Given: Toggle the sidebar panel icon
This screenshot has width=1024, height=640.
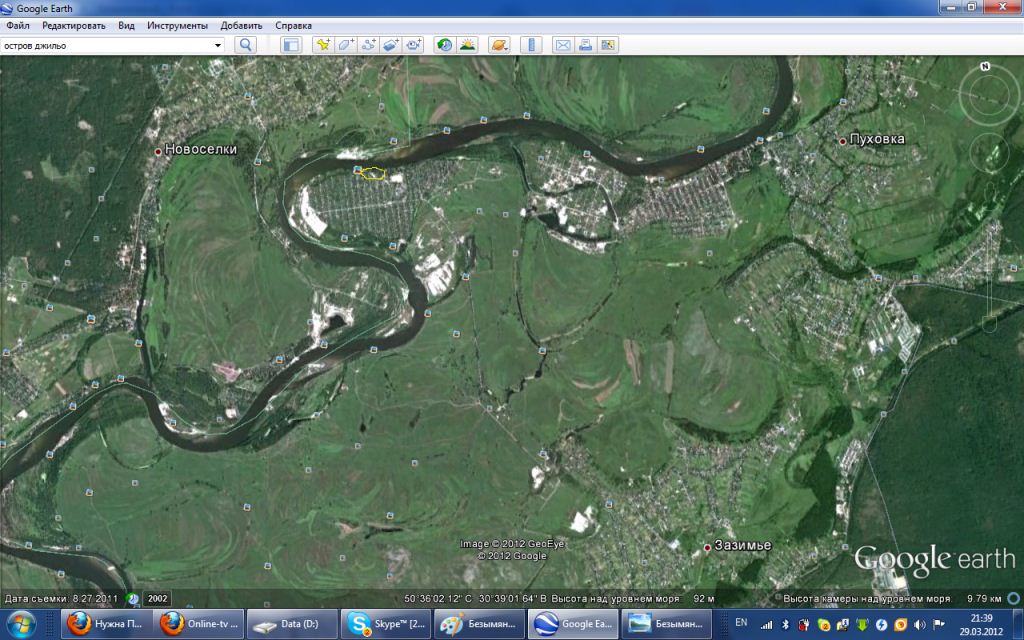Looking at the screenshot, I should [291, 45].
